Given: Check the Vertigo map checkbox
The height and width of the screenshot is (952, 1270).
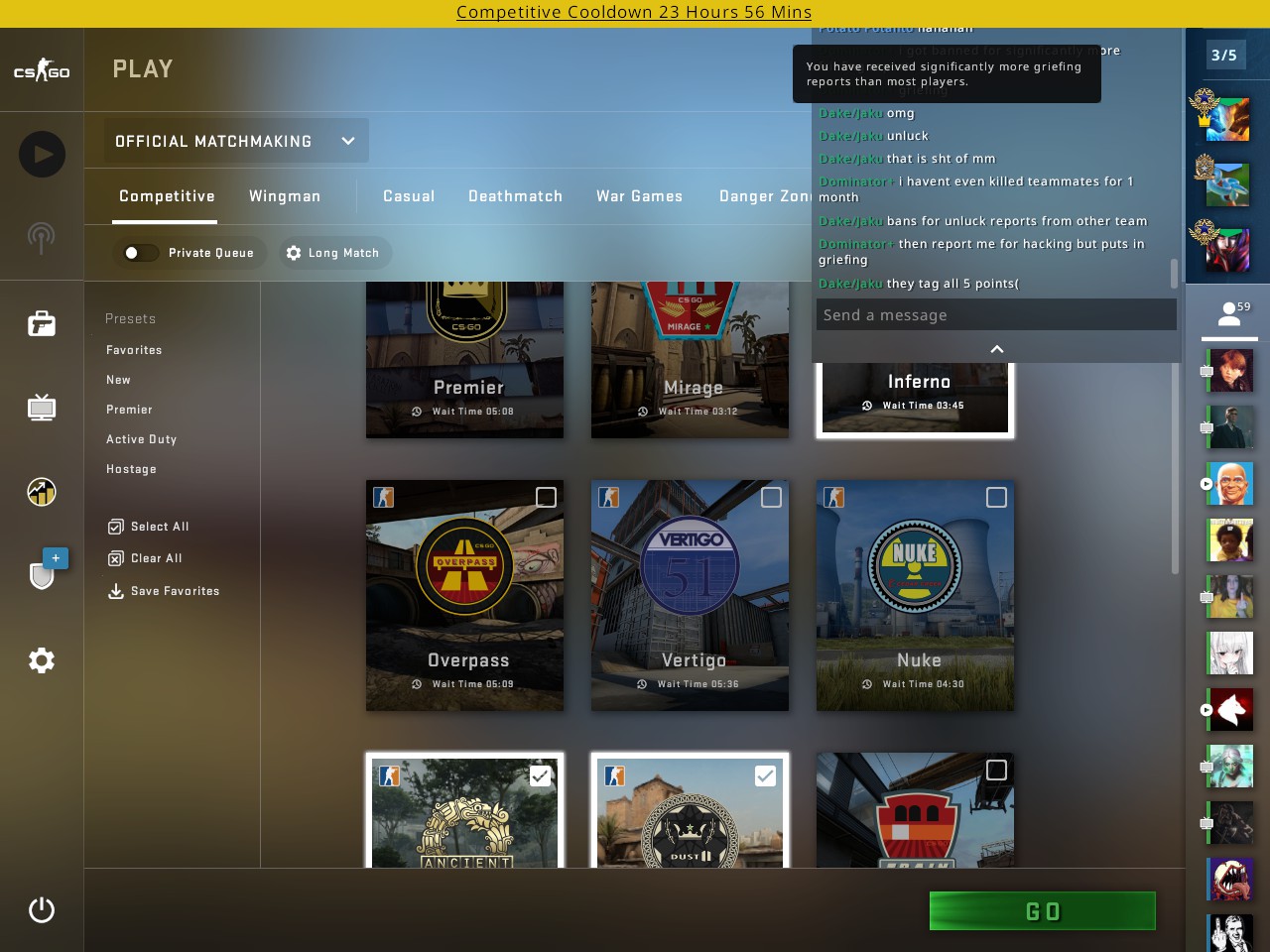Looking at the screenshot, I should click(771, 497).
